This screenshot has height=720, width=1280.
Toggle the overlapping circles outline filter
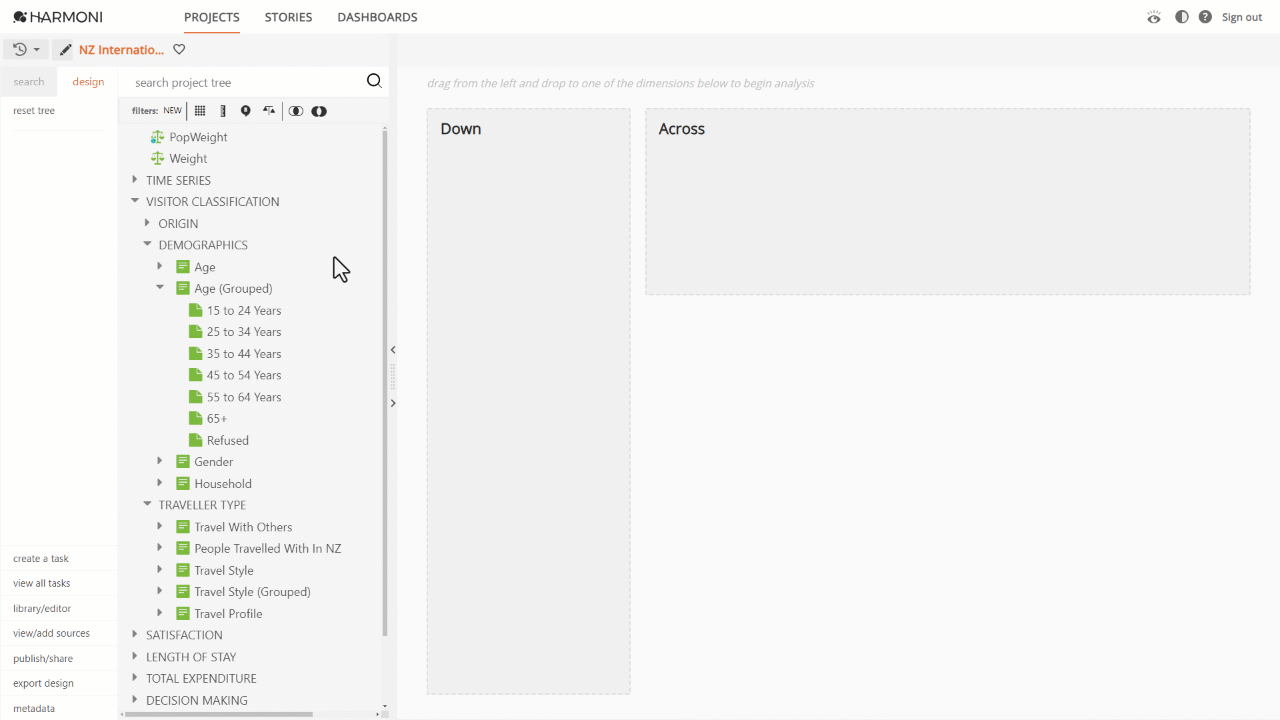[296, 111]
